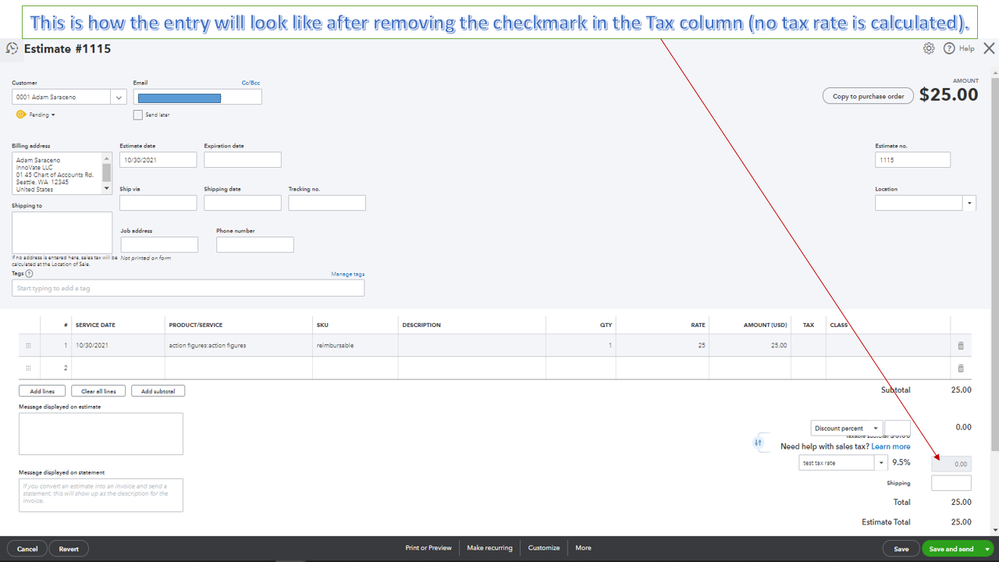Click the Save button
This screenshot has width=999, height=562.
point(901,549)
